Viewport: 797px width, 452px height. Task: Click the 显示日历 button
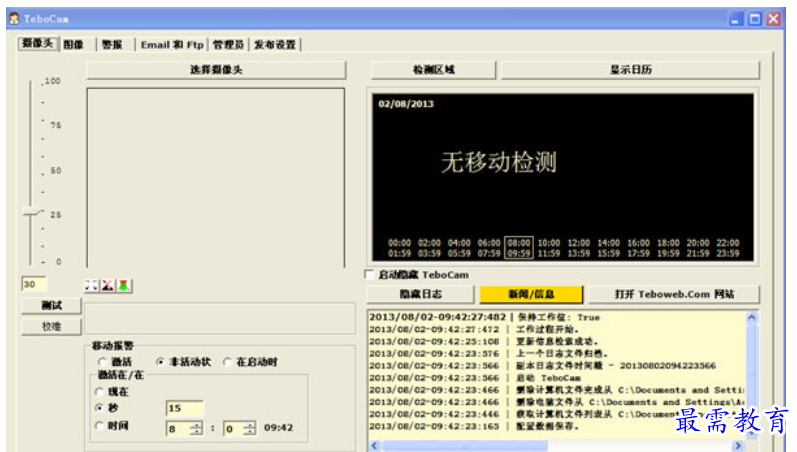coord(631,70)
